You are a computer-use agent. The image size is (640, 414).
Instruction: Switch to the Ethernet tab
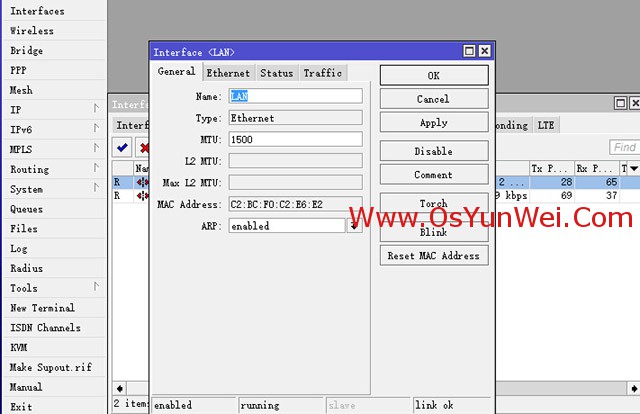pos(228,73)
